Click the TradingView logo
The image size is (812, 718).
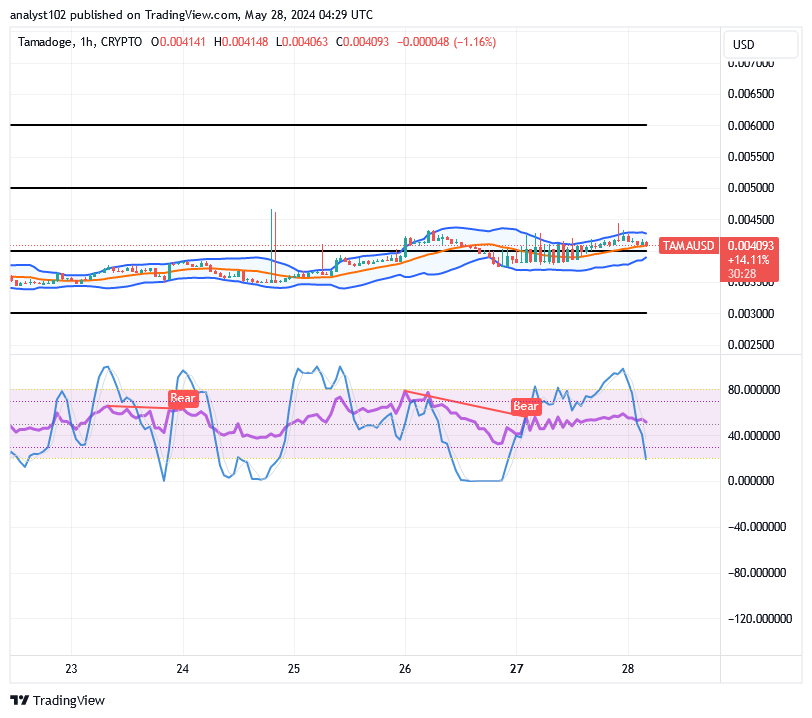57,700
